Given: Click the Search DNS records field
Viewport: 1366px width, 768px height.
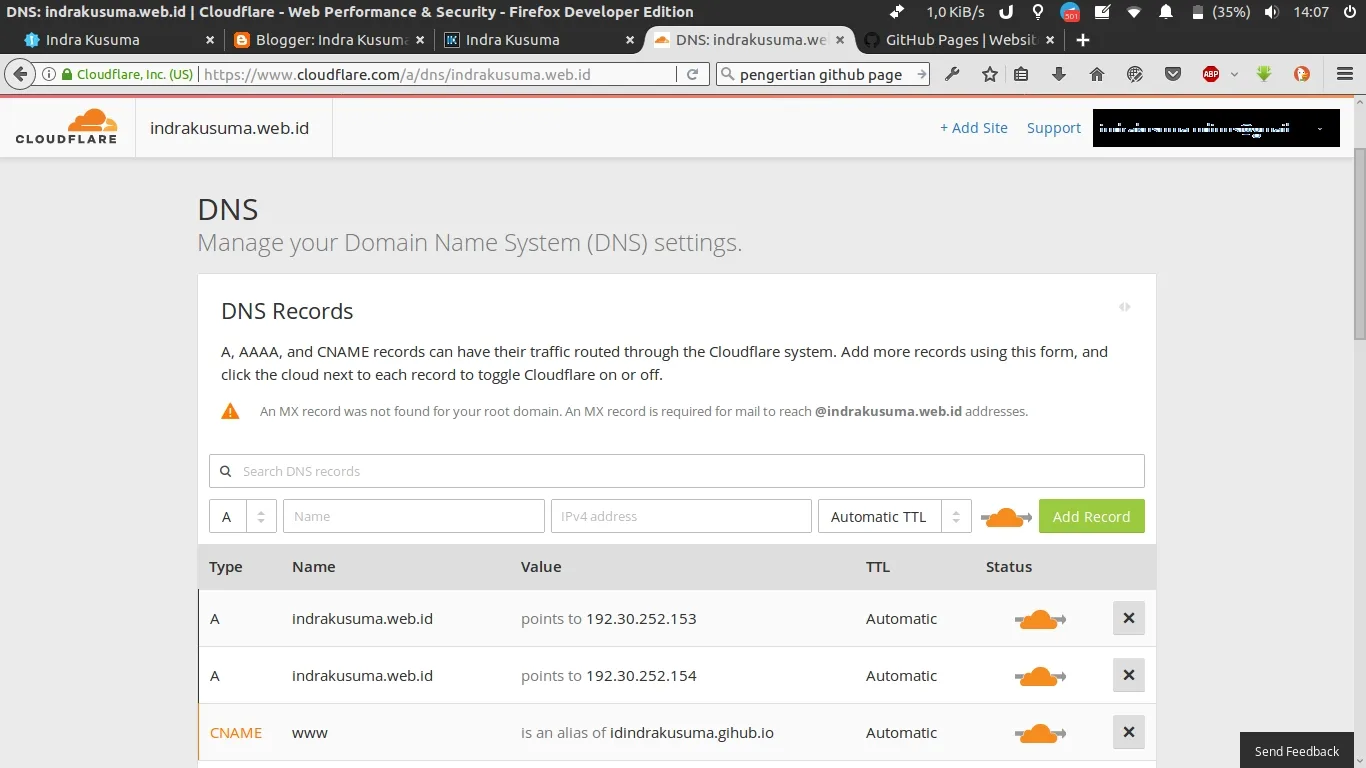Looking at the screenshot, I should (676, 471).
